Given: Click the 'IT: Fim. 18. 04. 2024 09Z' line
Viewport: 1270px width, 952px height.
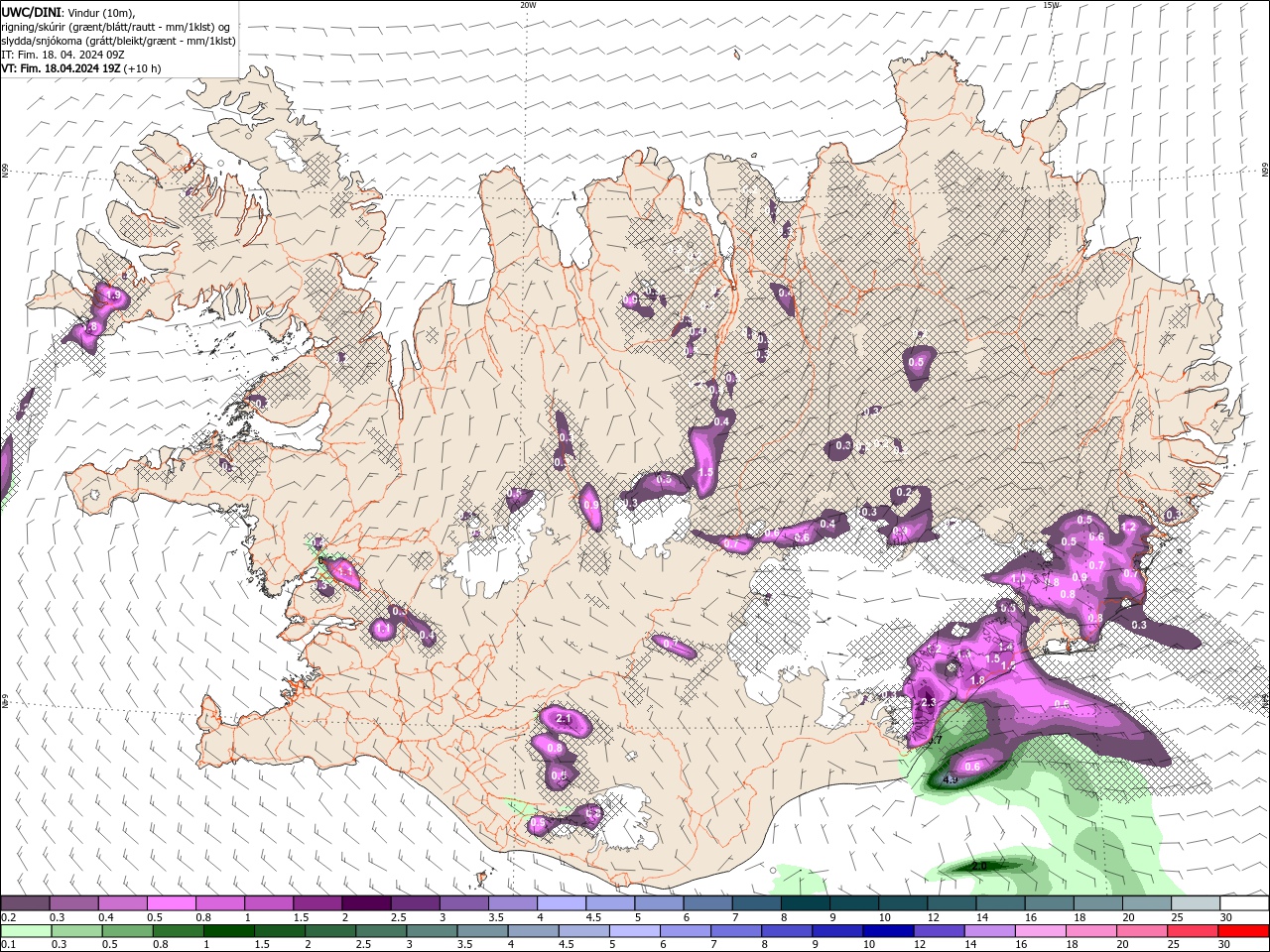Looking at the screenshot, I should coord(63,55).
